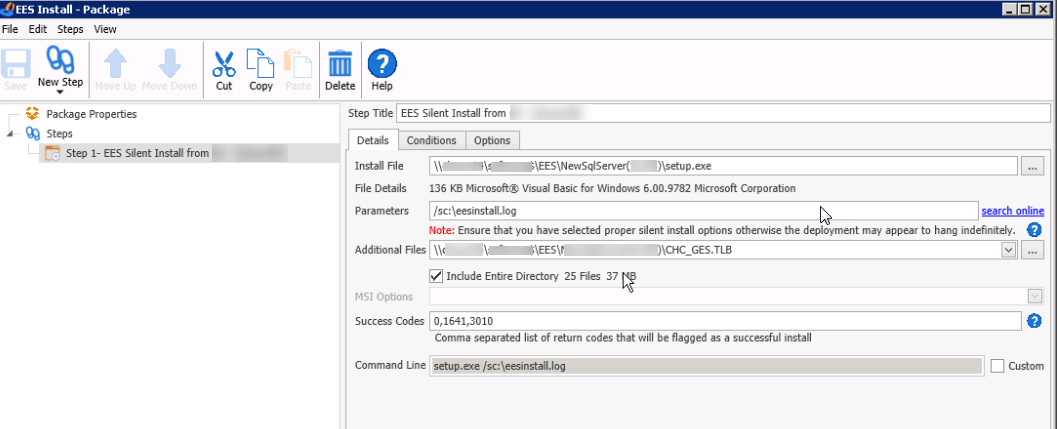Click the search online link
The height and width of the screenshot is (429, 1057).
coord(1012,211)
